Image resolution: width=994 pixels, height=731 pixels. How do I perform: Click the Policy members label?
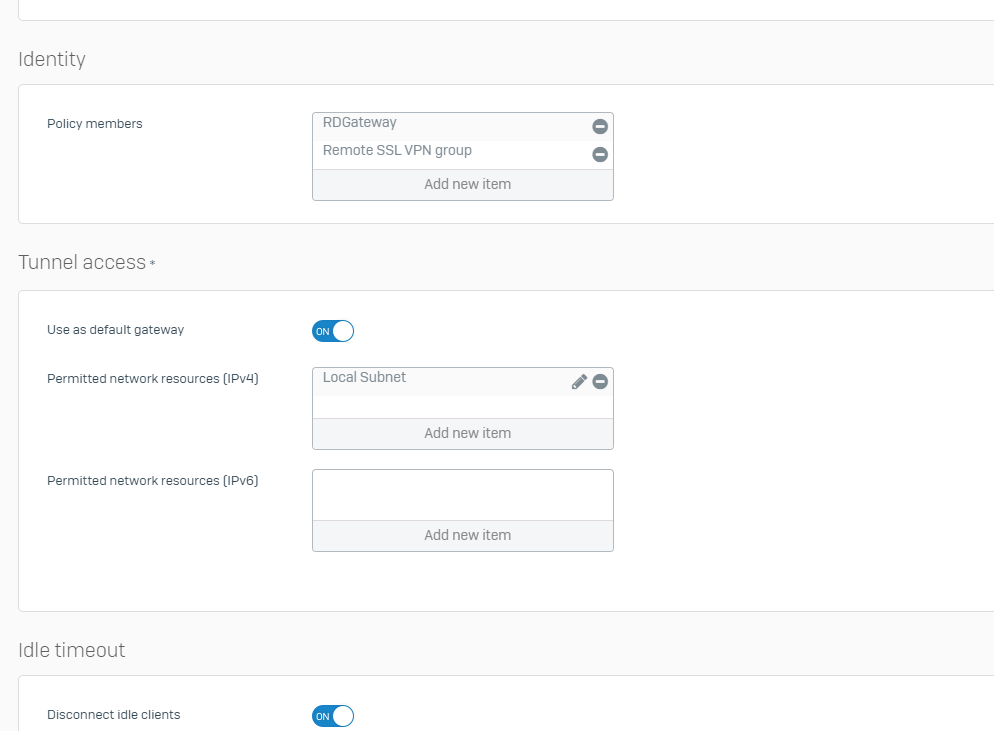pyautogui.click(x=94, y=124)
